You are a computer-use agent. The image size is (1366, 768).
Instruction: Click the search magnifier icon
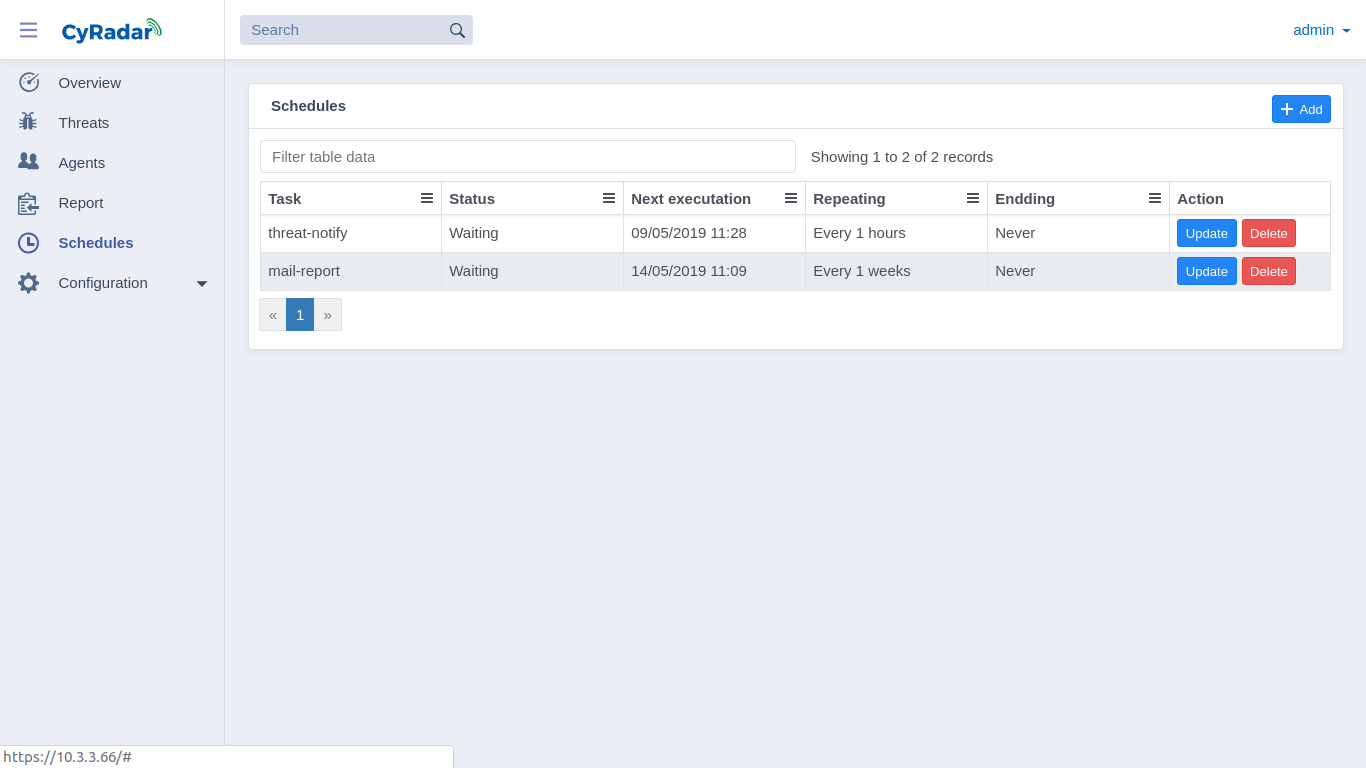[457, 30]
